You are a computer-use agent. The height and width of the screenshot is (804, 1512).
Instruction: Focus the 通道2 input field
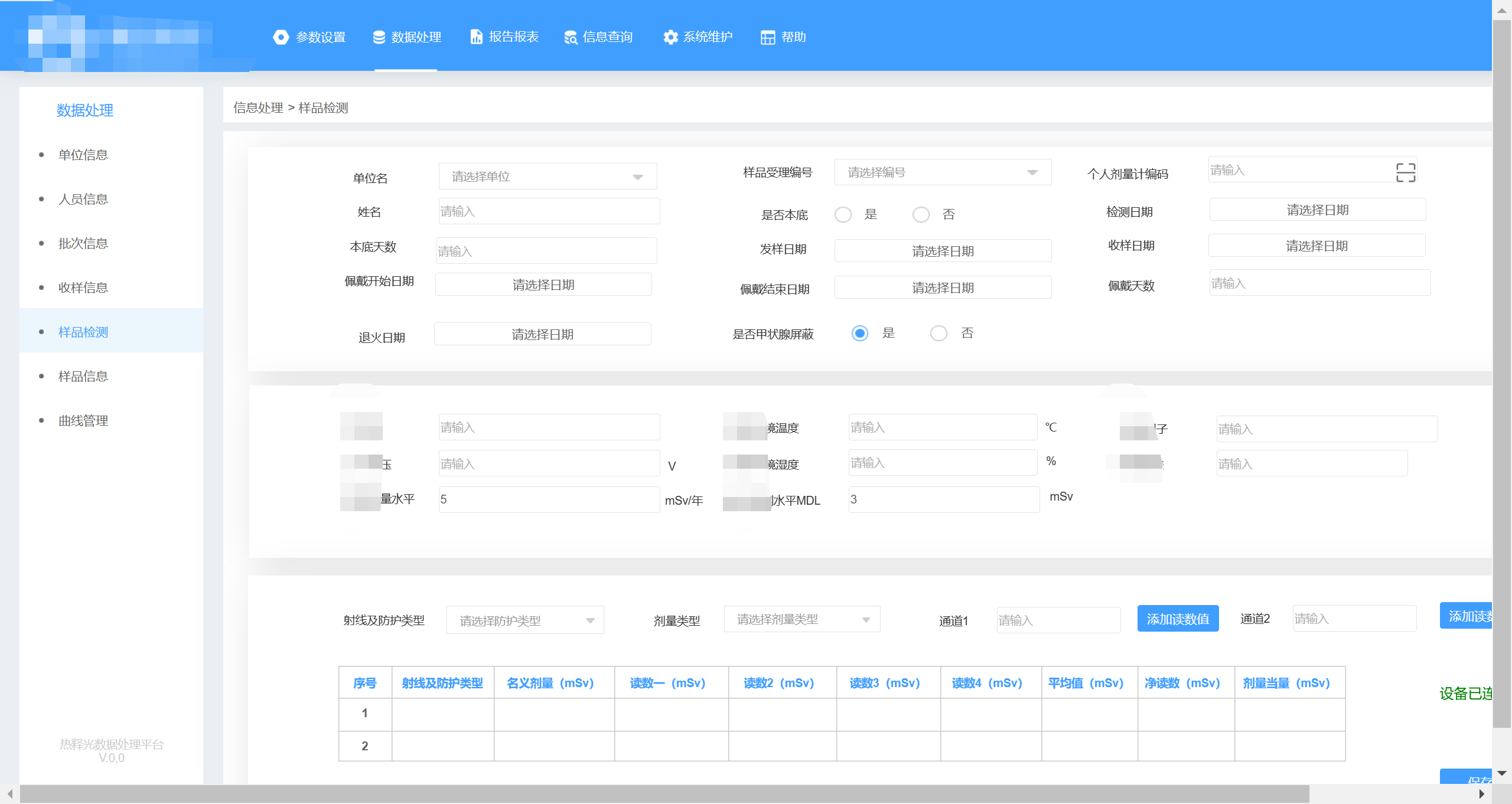click(x=1354, y=618)
